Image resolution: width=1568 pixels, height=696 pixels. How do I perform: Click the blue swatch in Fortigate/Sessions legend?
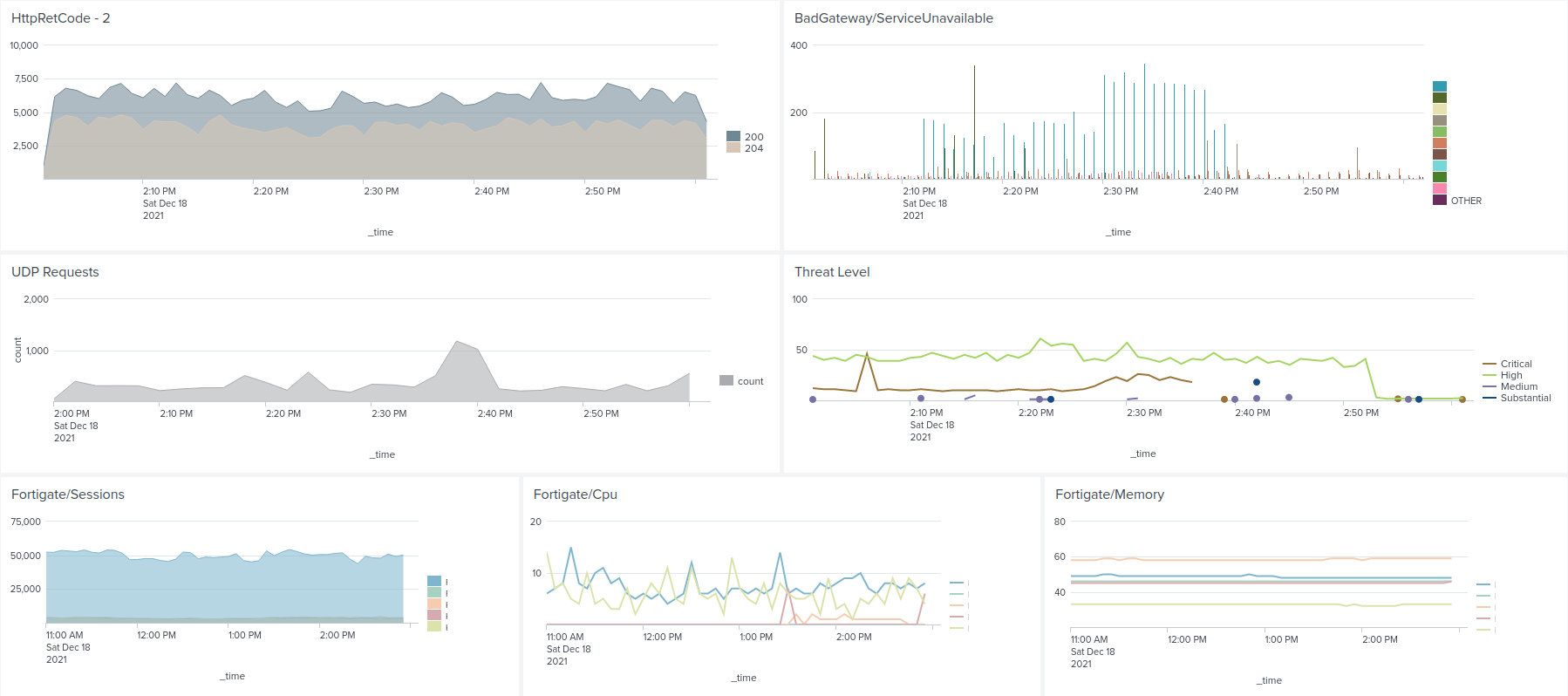pyautogui.click(x=434, y=581)
